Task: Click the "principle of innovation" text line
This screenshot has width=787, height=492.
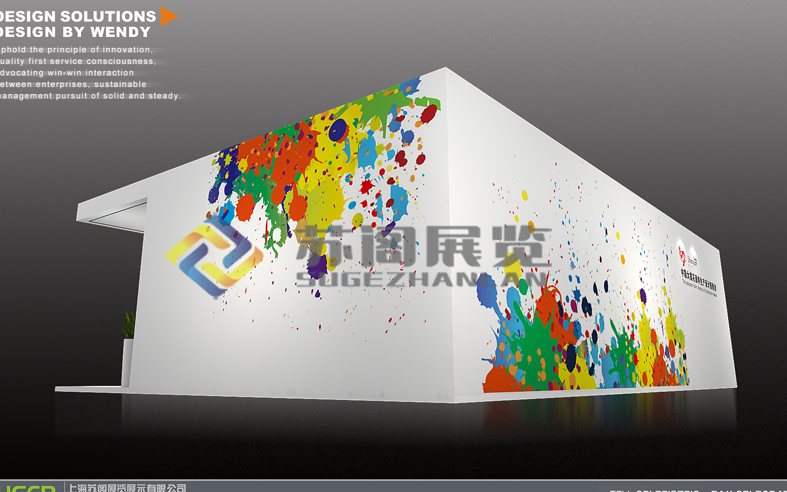Action: tap(77, 49)
